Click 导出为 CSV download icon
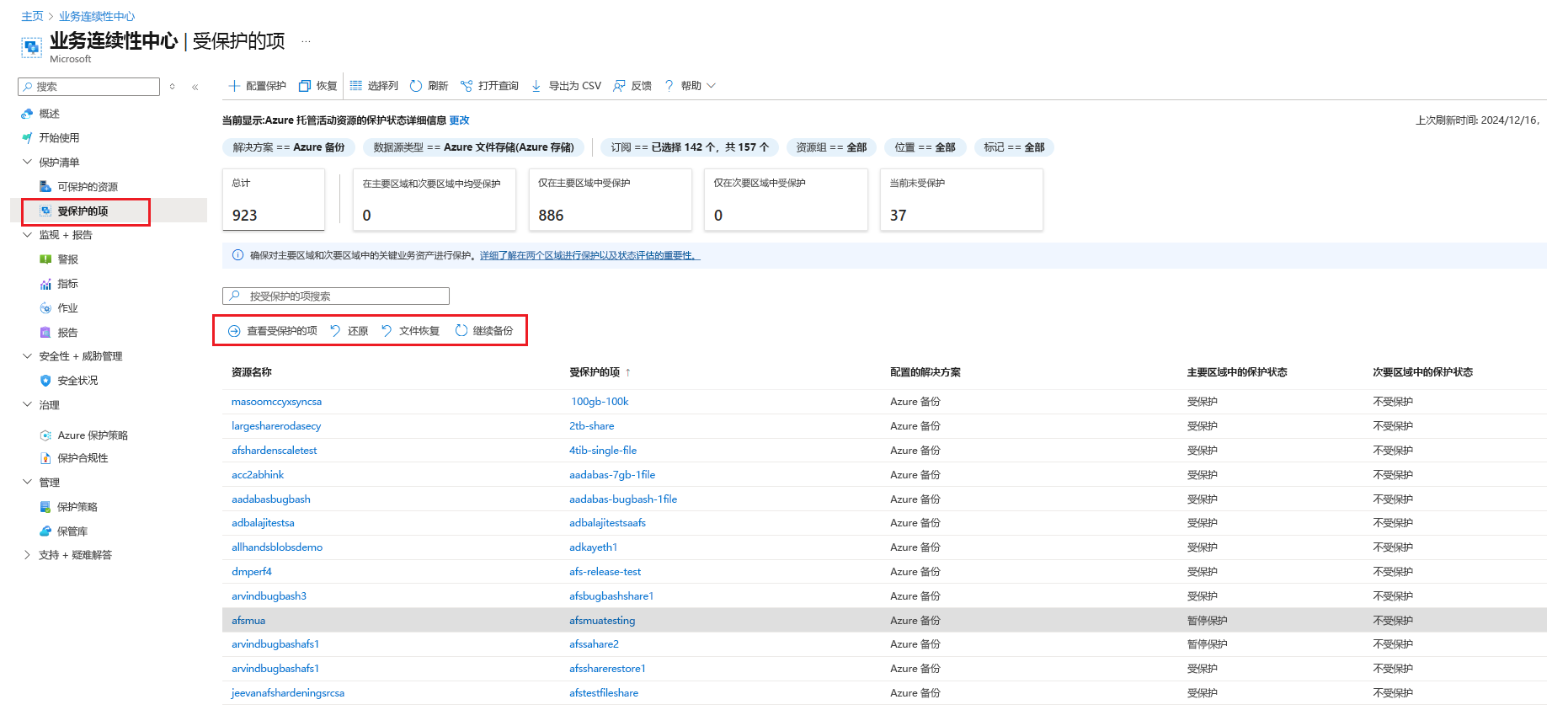This screenshot has width=1568, height=710. (x=536, y=86)
